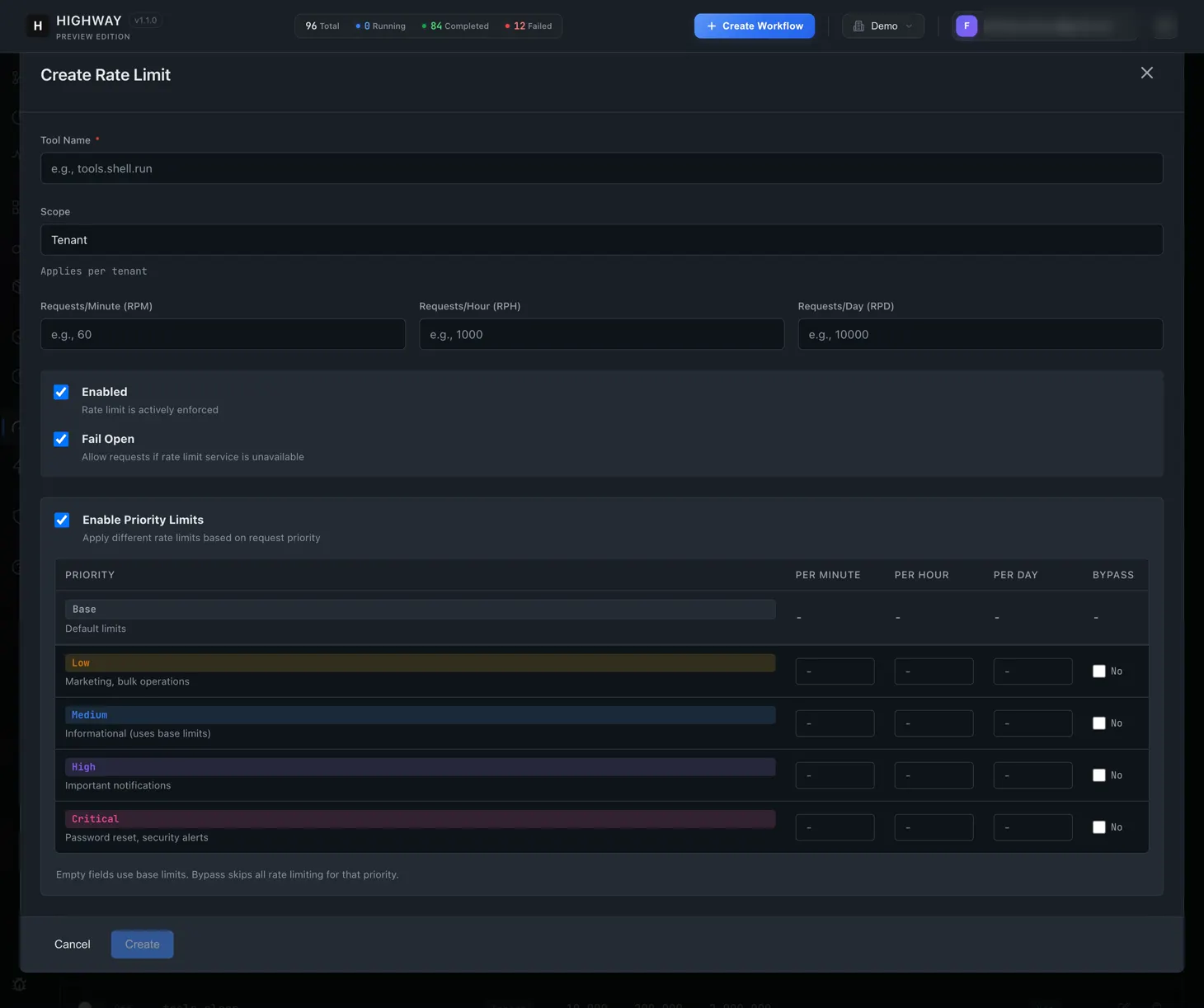The image size is (1204, 1008).
Task: Focus the Tool Name input field
Action: pyautogui.click(x=601, y=168)
